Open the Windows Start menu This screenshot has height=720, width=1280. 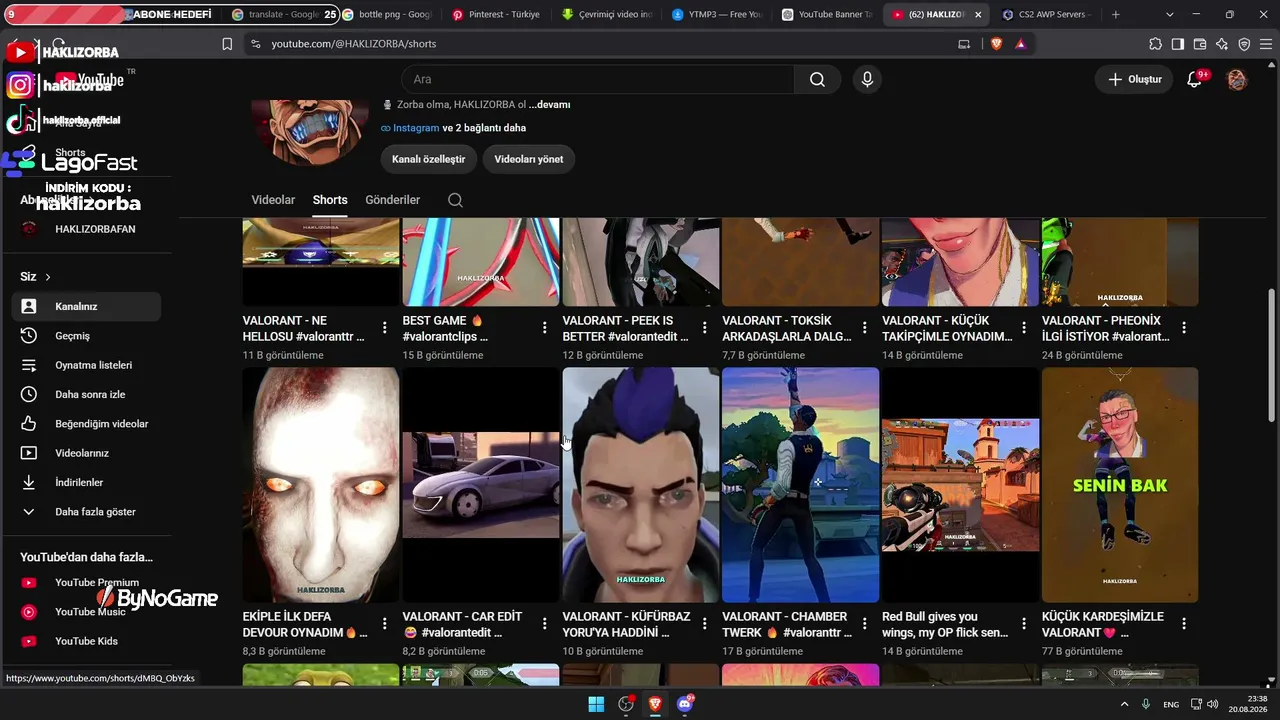click(x=596, y=704)
